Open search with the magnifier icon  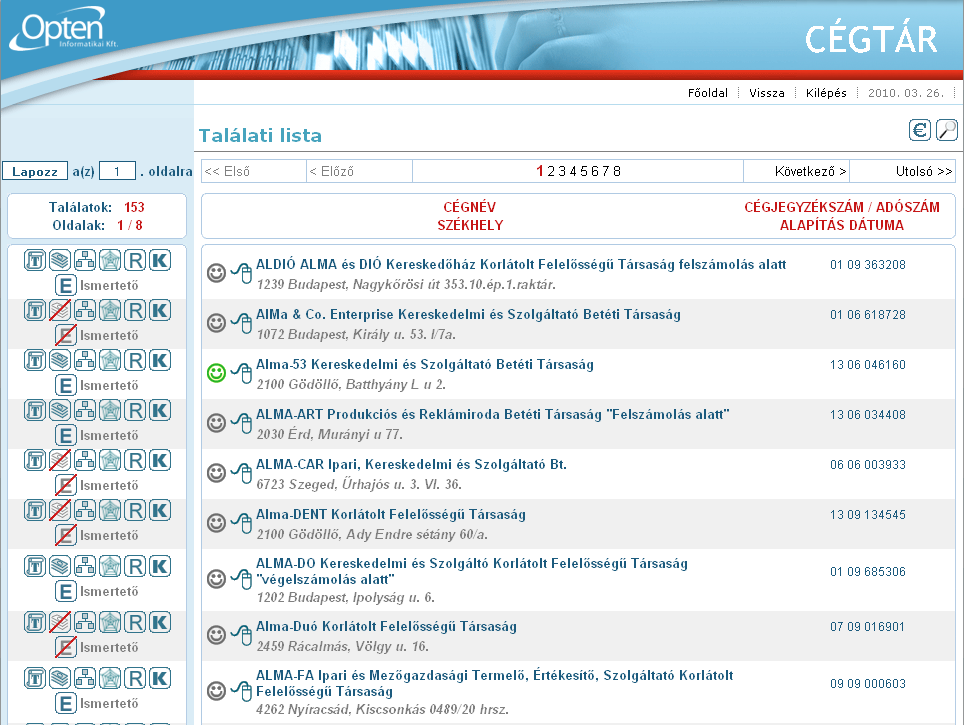point(946,130)
